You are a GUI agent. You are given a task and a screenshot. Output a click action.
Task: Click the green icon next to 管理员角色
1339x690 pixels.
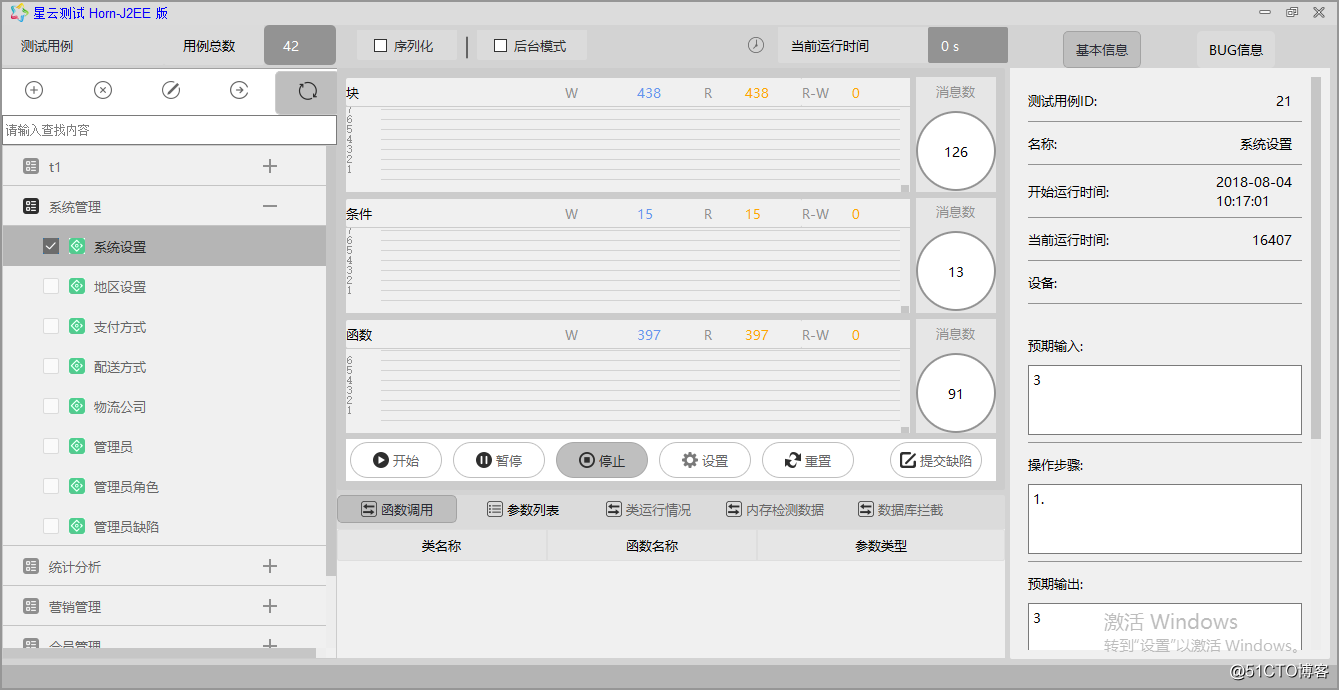tap(77, 486)
